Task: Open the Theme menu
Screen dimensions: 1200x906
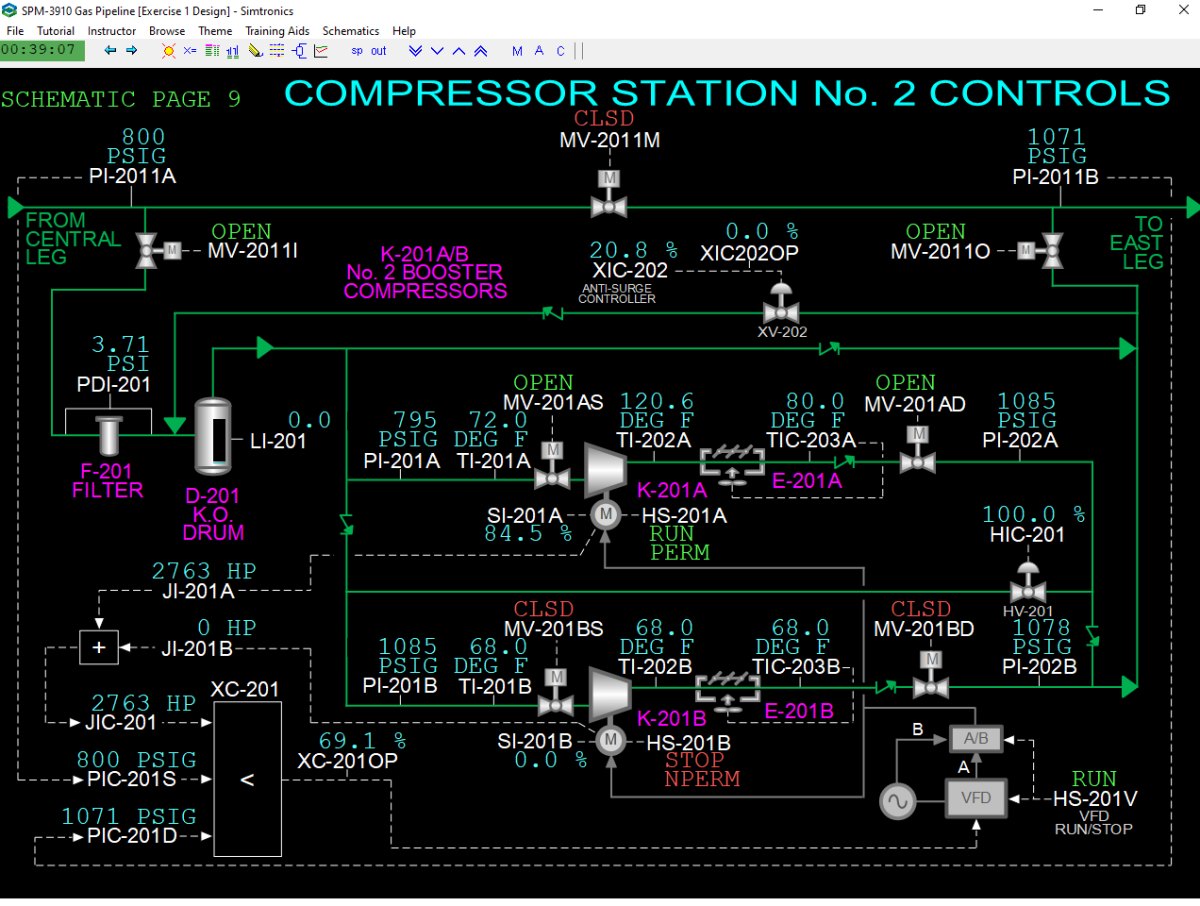Action: pos(215,31)
